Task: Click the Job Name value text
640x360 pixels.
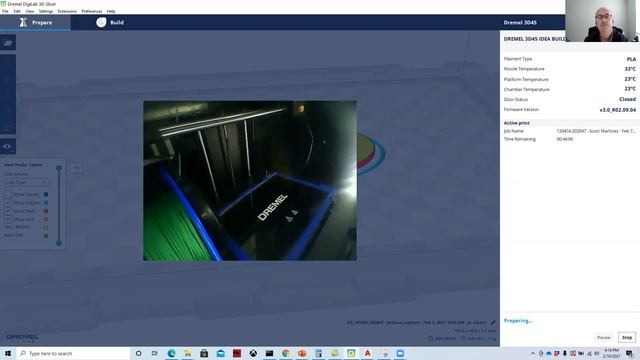Action: tap(596, 131)
